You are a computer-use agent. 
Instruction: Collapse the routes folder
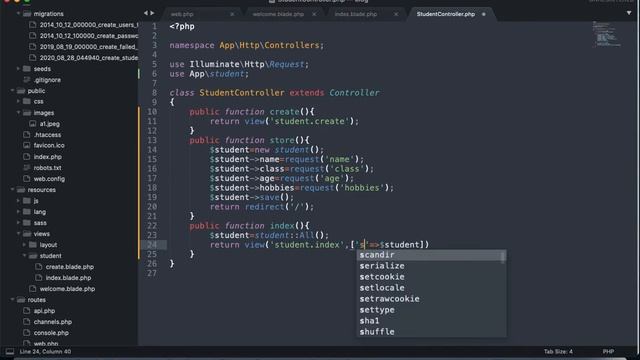[12, 300]
